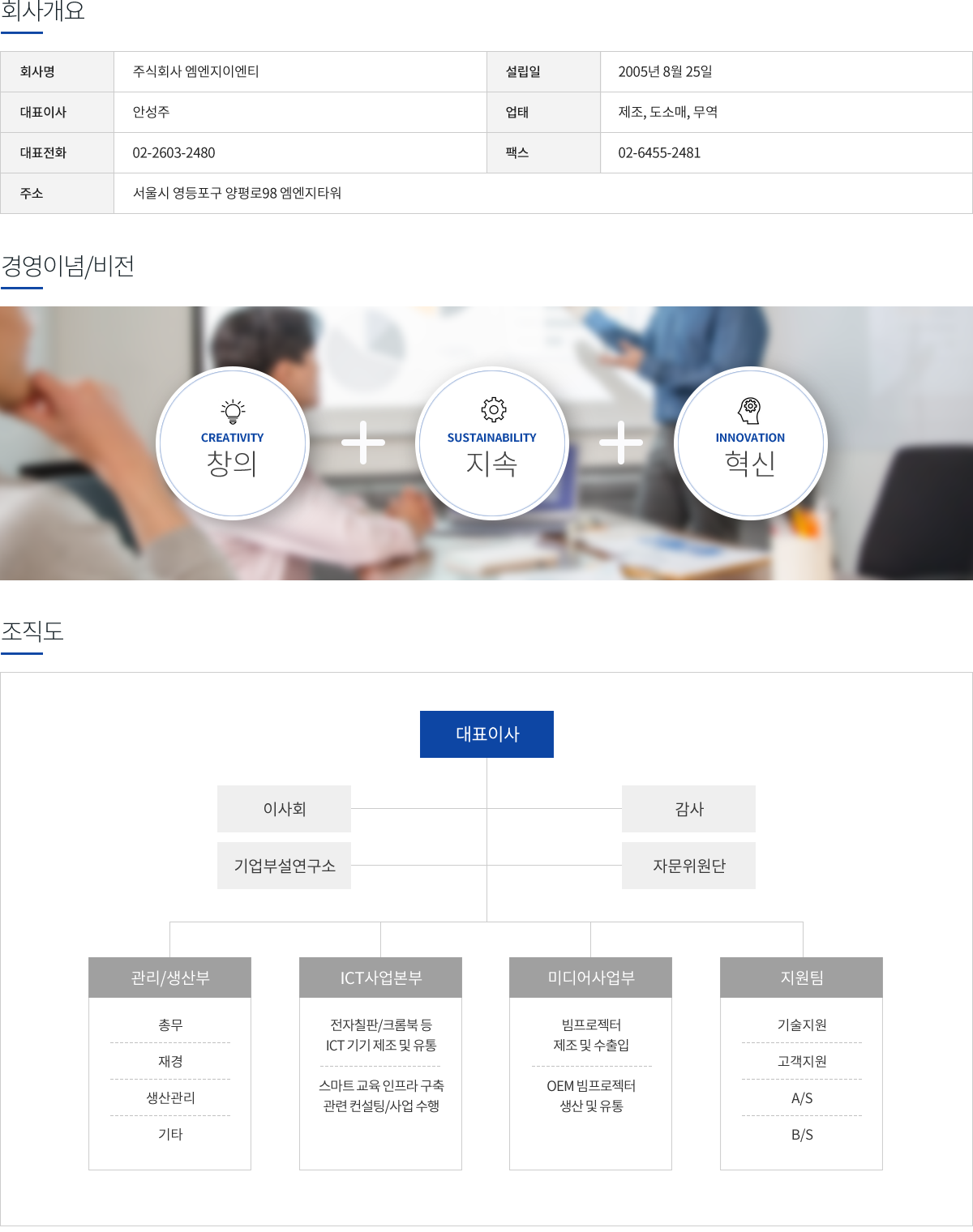Click 재경 under 관리/생산부

point(170,1062)
